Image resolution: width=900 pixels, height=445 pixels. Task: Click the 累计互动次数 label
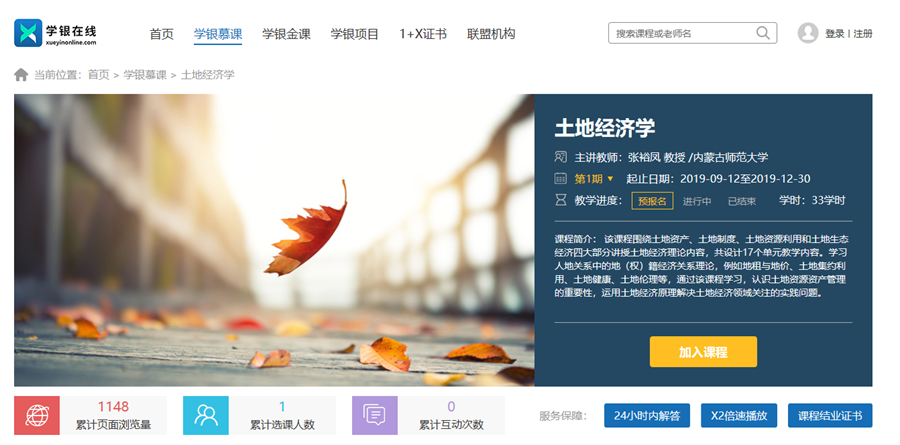point(451,425)
